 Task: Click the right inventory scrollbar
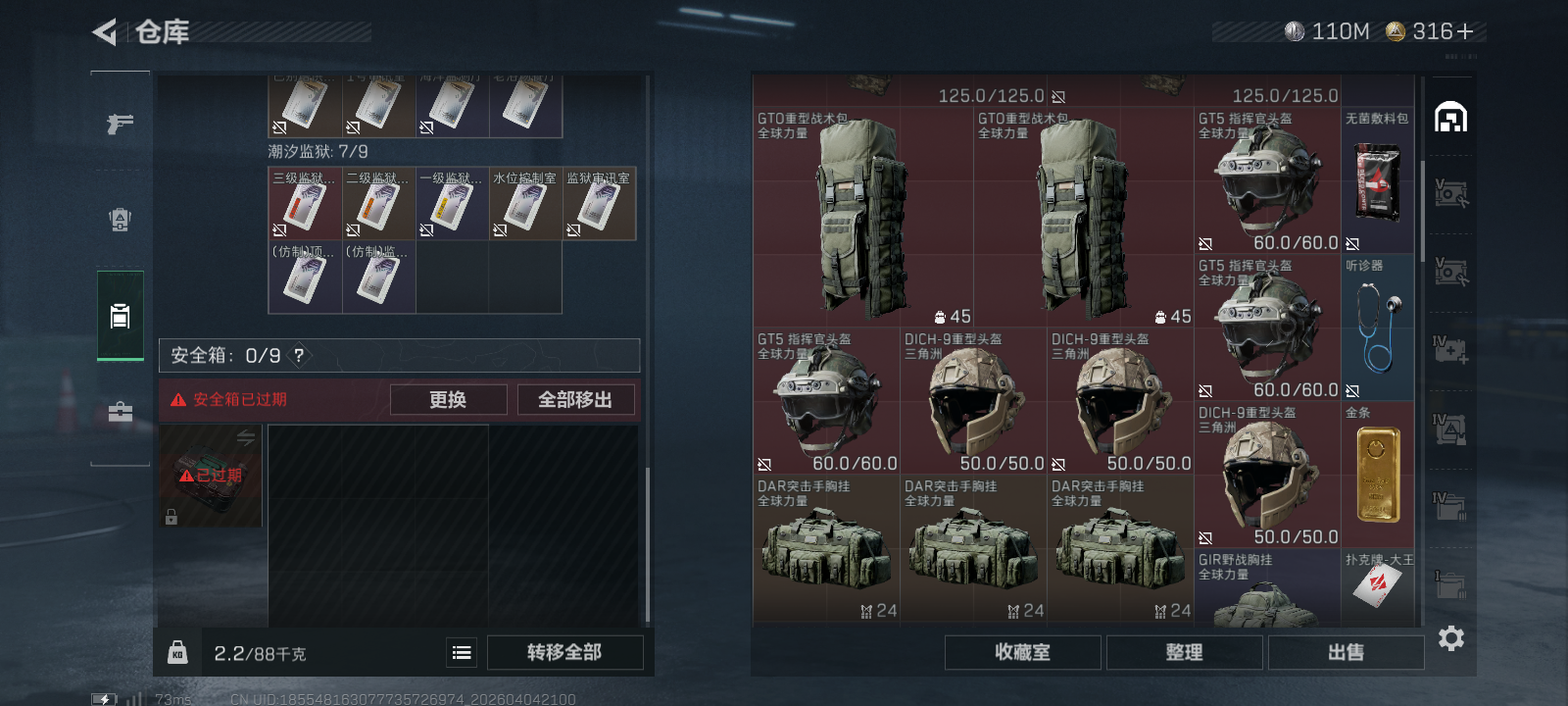(x=1423, y=207)
